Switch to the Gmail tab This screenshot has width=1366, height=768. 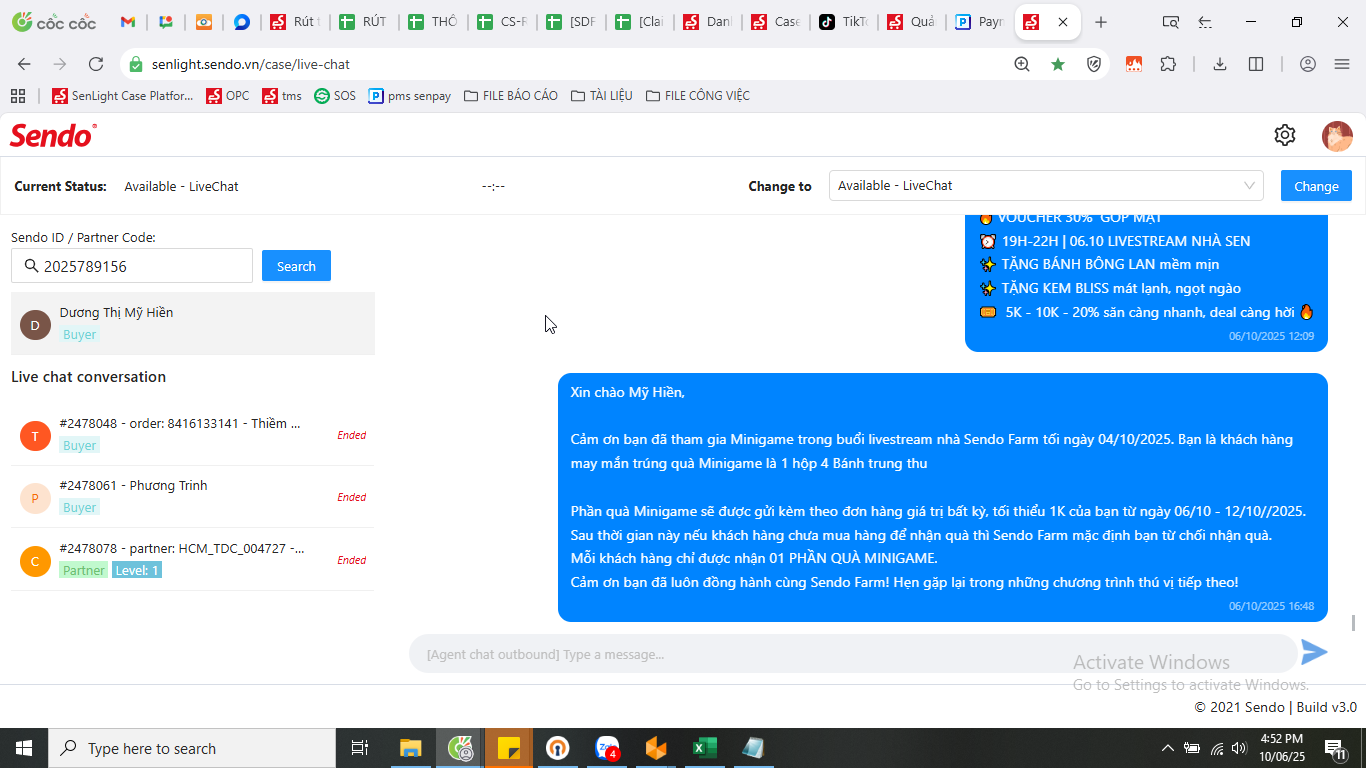pyautogui.click(x=127, y=22)
